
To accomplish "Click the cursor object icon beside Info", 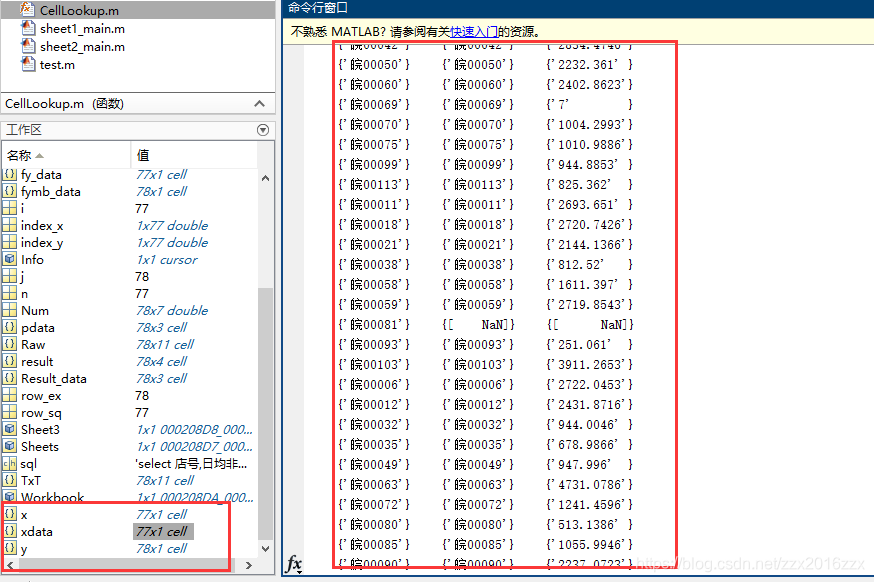I will click(x=10, y=259).
